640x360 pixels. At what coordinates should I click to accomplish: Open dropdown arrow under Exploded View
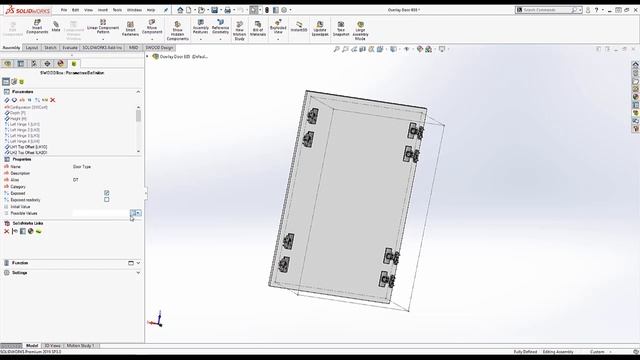tap(278, 39)
